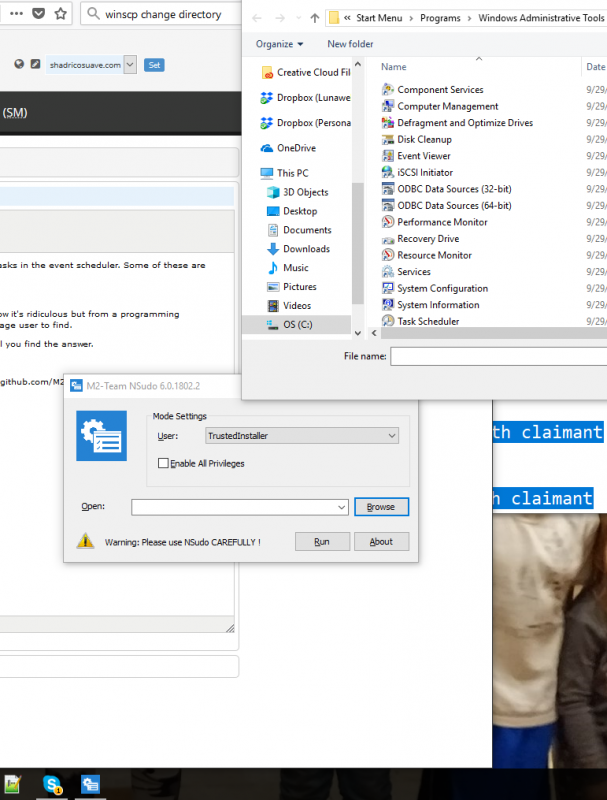Open the Organize dropdown menu
The image size is (607, 800).
click(x=280, y=44)
